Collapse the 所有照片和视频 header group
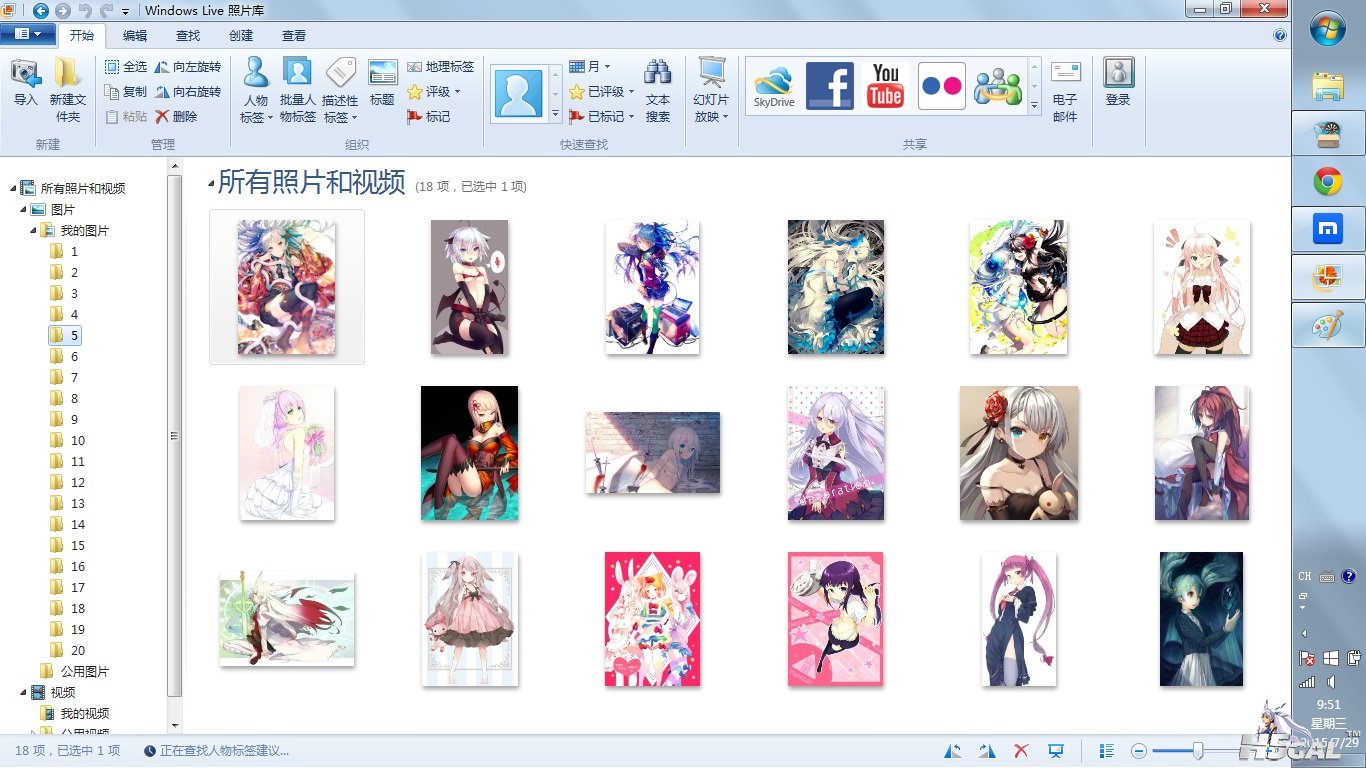Viewport: 1366px width, 768px height. (211, 183)
